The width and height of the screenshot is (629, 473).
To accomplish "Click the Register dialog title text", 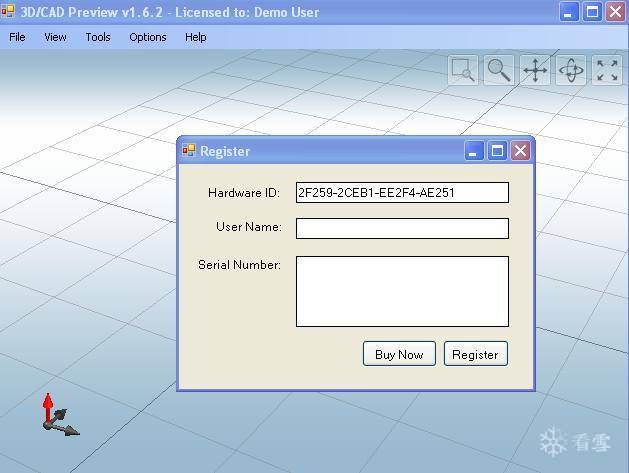I will [x=225, y=151].
